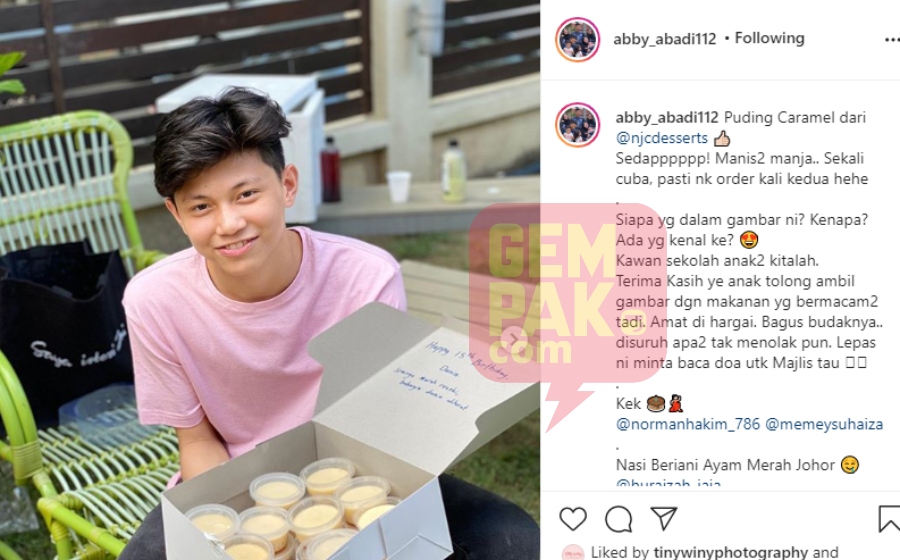Open the @njcdesserts mention link
This screenshot has height=560, width=900.
(662, 138)
